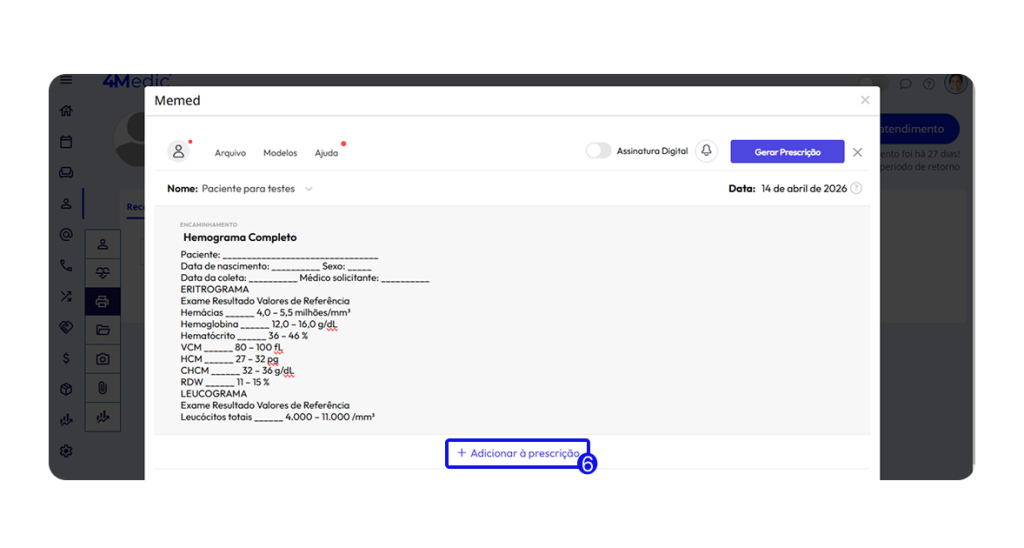Open the notifications bell in Memed
Screen dimensions: 1024x548
point(707,151)
